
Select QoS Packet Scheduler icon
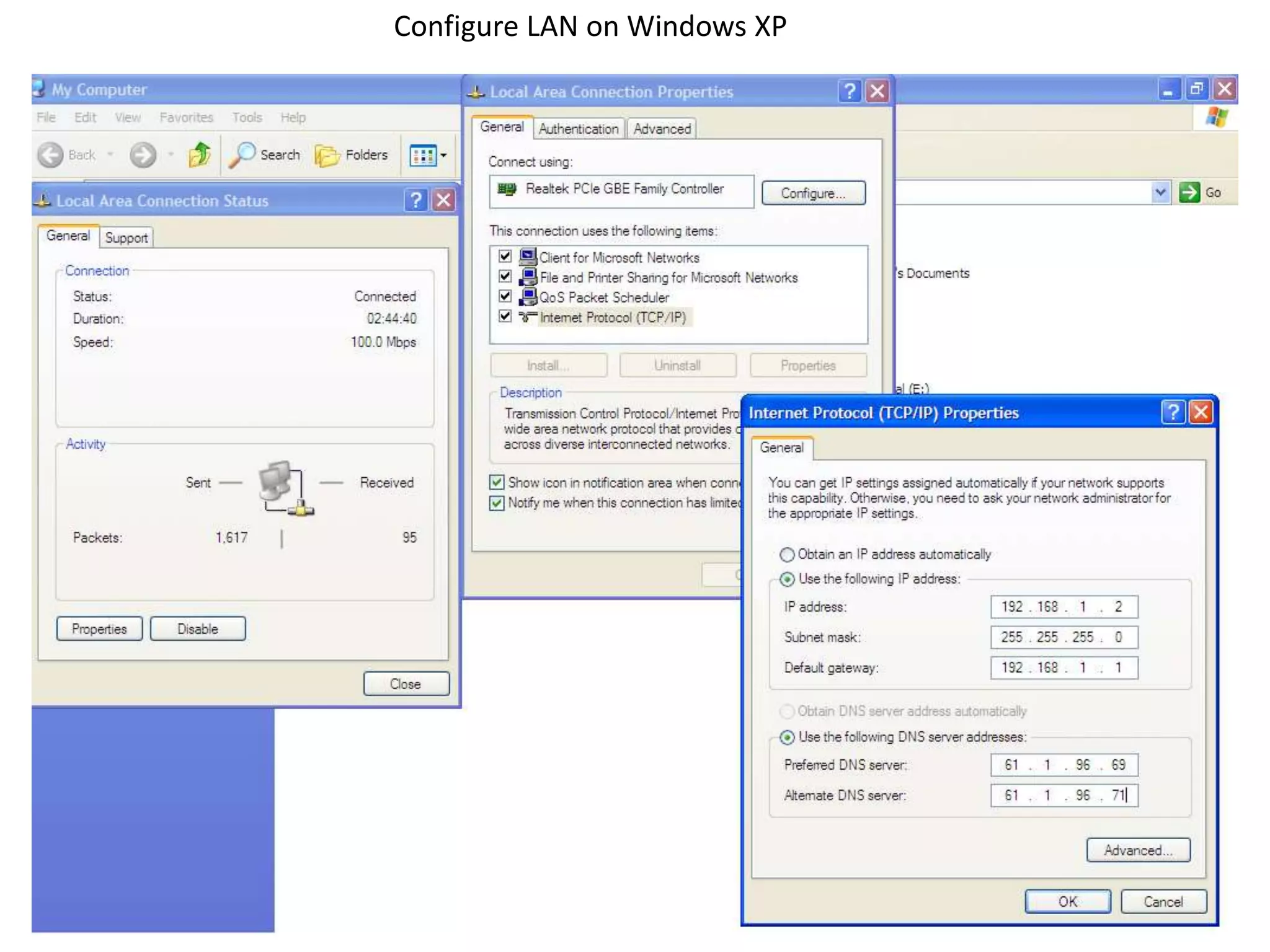pyautogui.click(x=528, y=296)
